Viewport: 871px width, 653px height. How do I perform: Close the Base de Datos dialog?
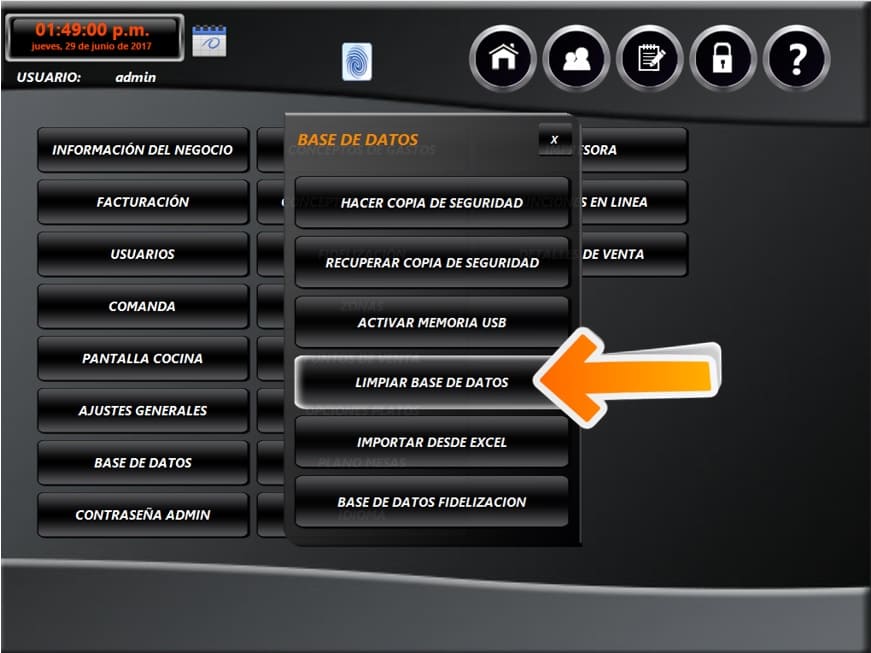[x=554, y=140]
